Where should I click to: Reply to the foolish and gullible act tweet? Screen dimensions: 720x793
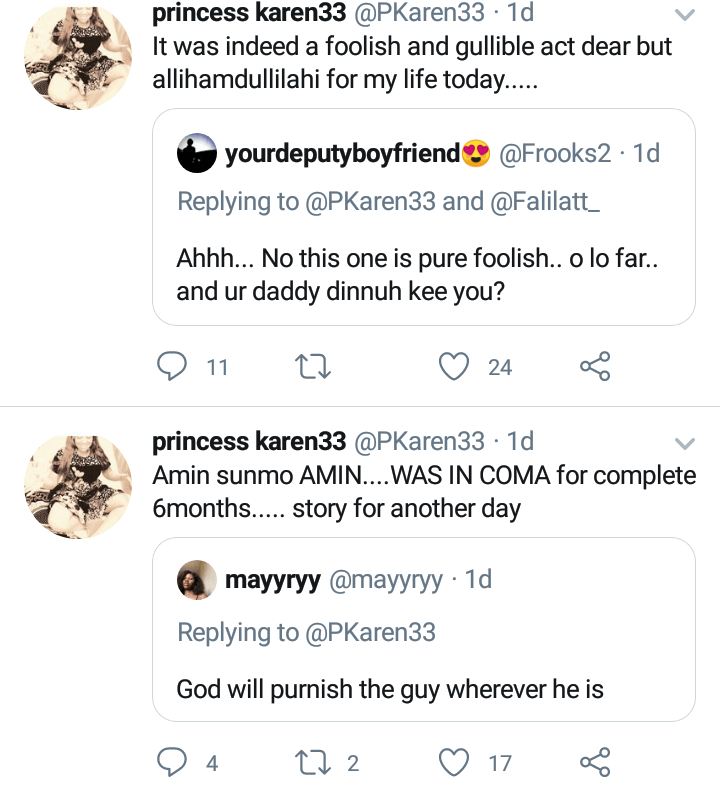[173, 367]
